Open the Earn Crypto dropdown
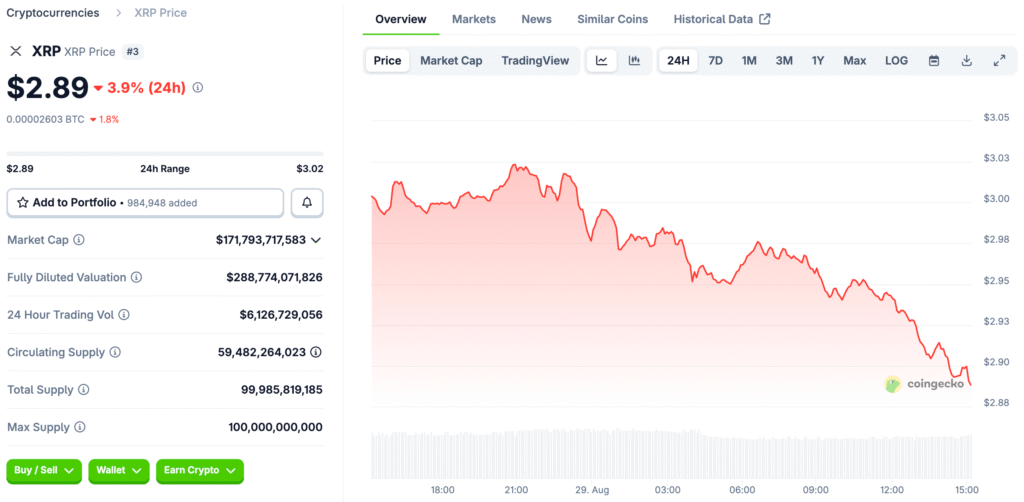 pyautogui.click(x=200, y=471)
